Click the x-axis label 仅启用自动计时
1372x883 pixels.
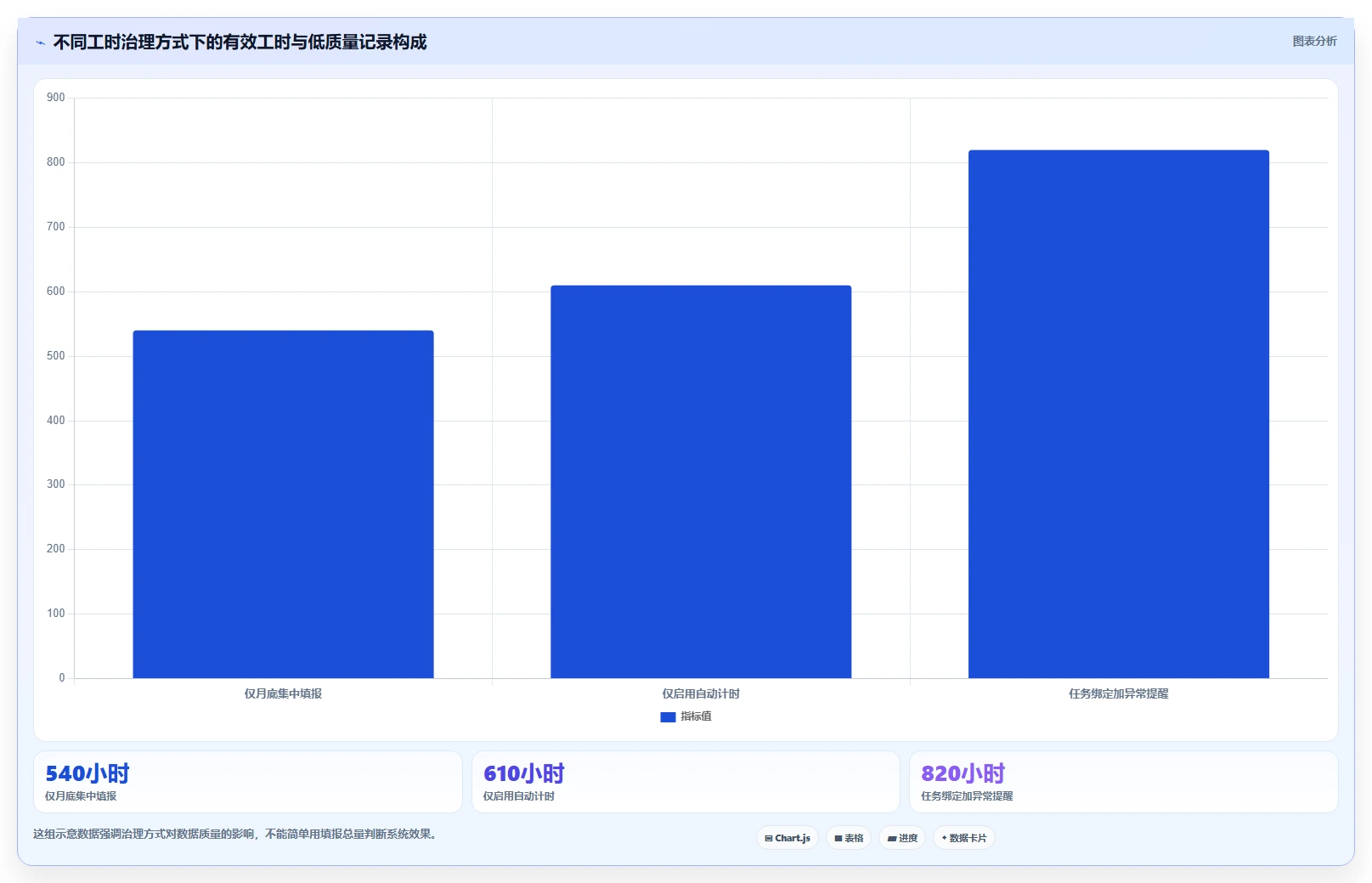click(x=701, y=693)
